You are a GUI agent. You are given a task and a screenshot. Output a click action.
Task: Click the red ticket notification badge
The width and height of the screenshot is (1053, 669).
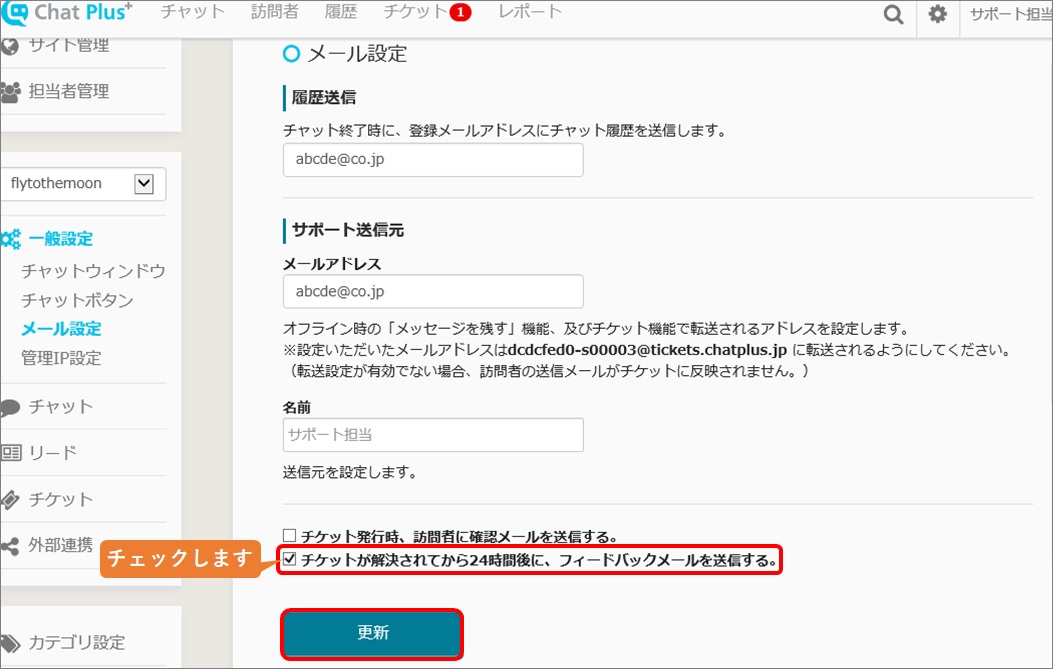(x=460, y=12)
